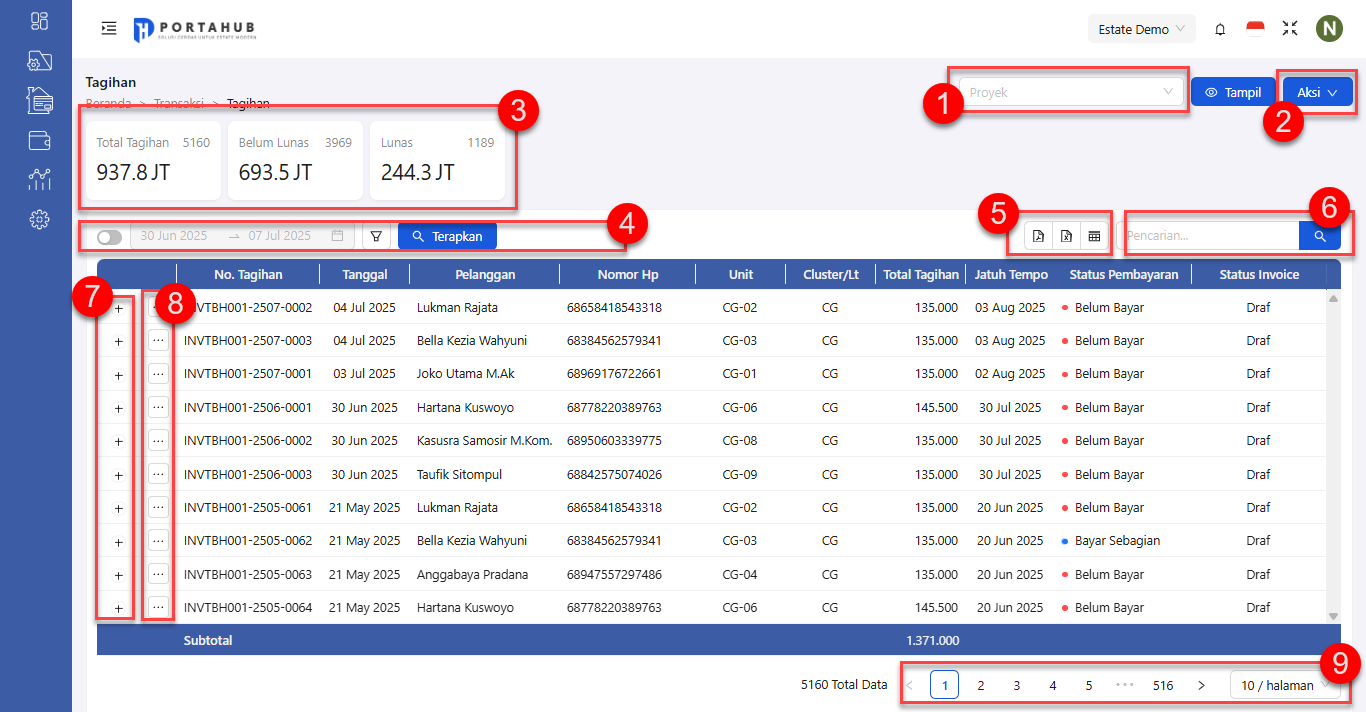Viewport: 1366px width, 712px height.
Task: Go to page 3 in pagination
Action: tap(1017, 685)
